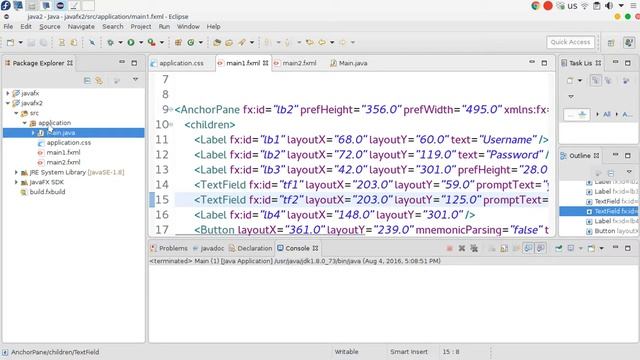Screen dimensions: 640x360
Task: Open the Window menu
Action: (x=188, y=27)
